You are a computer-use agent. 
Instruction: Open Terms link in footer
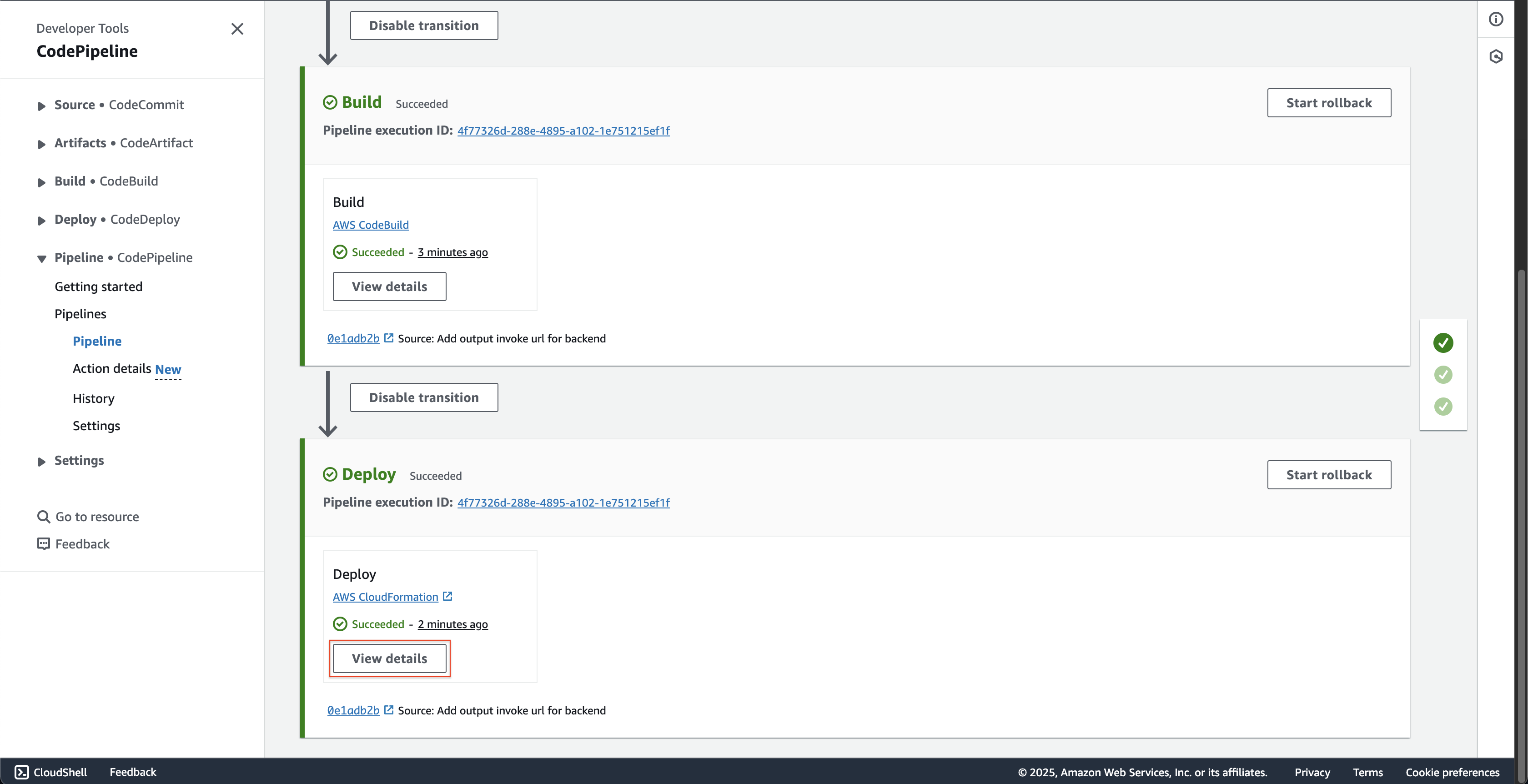[x=1368, y=772]
